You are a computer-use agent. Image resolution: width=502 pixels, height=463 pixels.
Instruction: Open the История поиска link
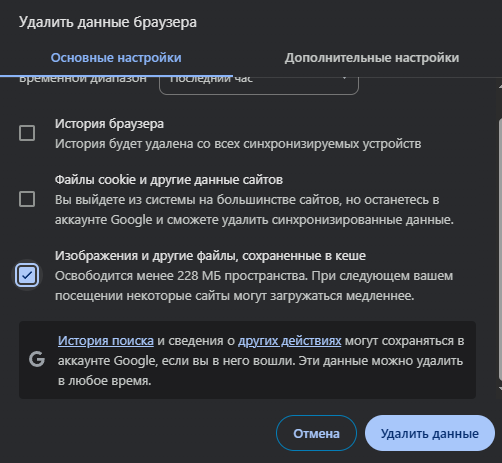[x=106, y=341]
